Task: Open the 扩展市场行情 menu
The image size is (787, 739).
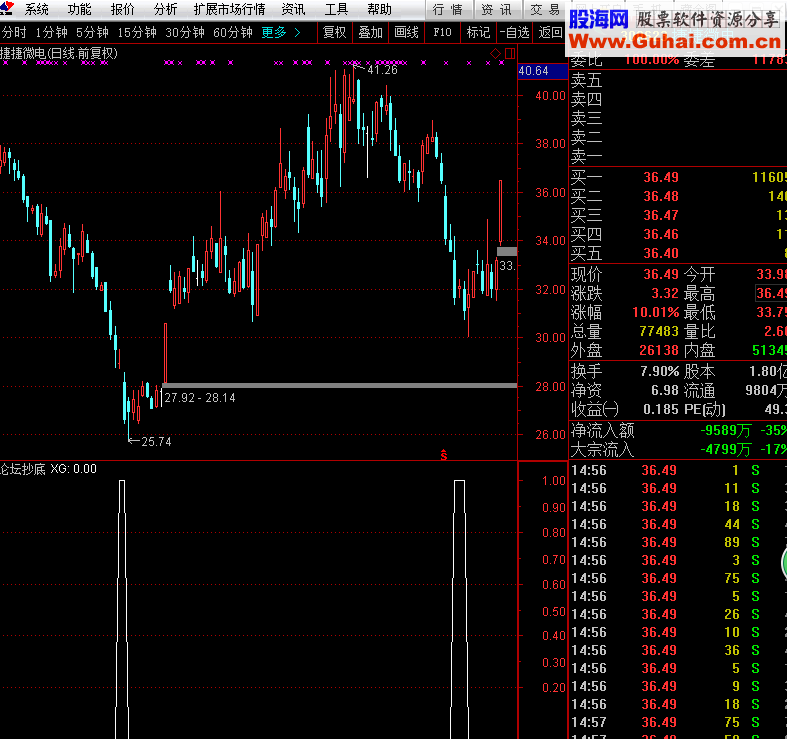Action: point(229,9)
